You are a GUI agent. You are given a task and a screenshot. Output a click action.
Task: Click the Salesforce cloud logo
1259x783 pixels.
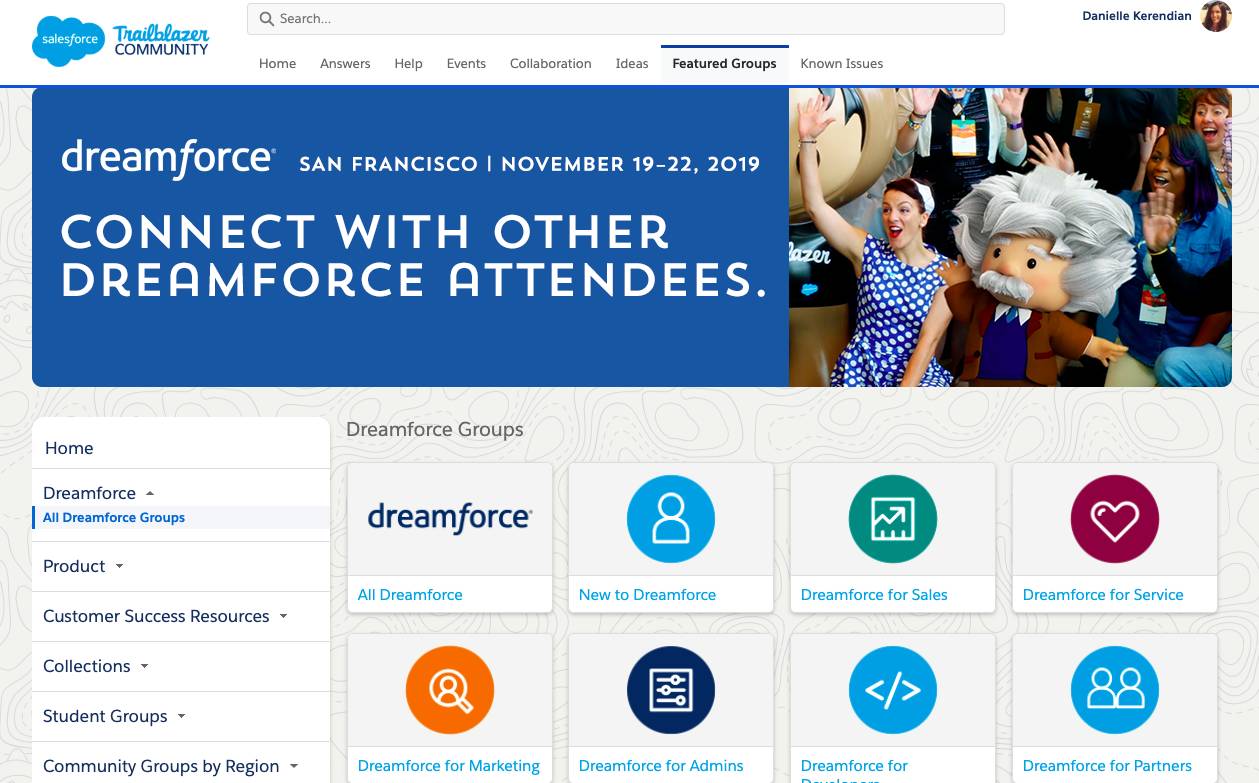68,41
